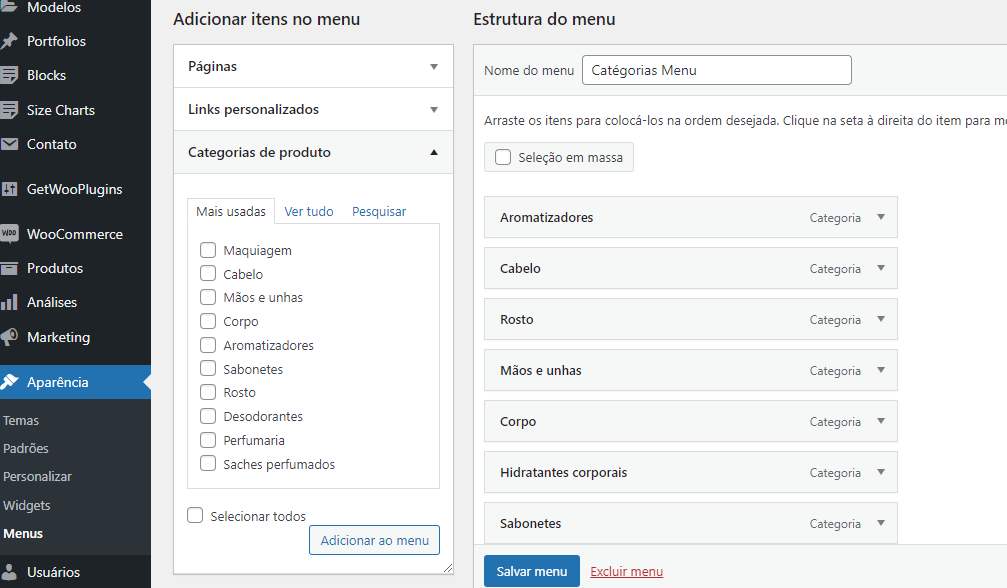This screenshot has height=588, width=1007.
Task: Click the Usuários person icon
Action: (9, 572)
